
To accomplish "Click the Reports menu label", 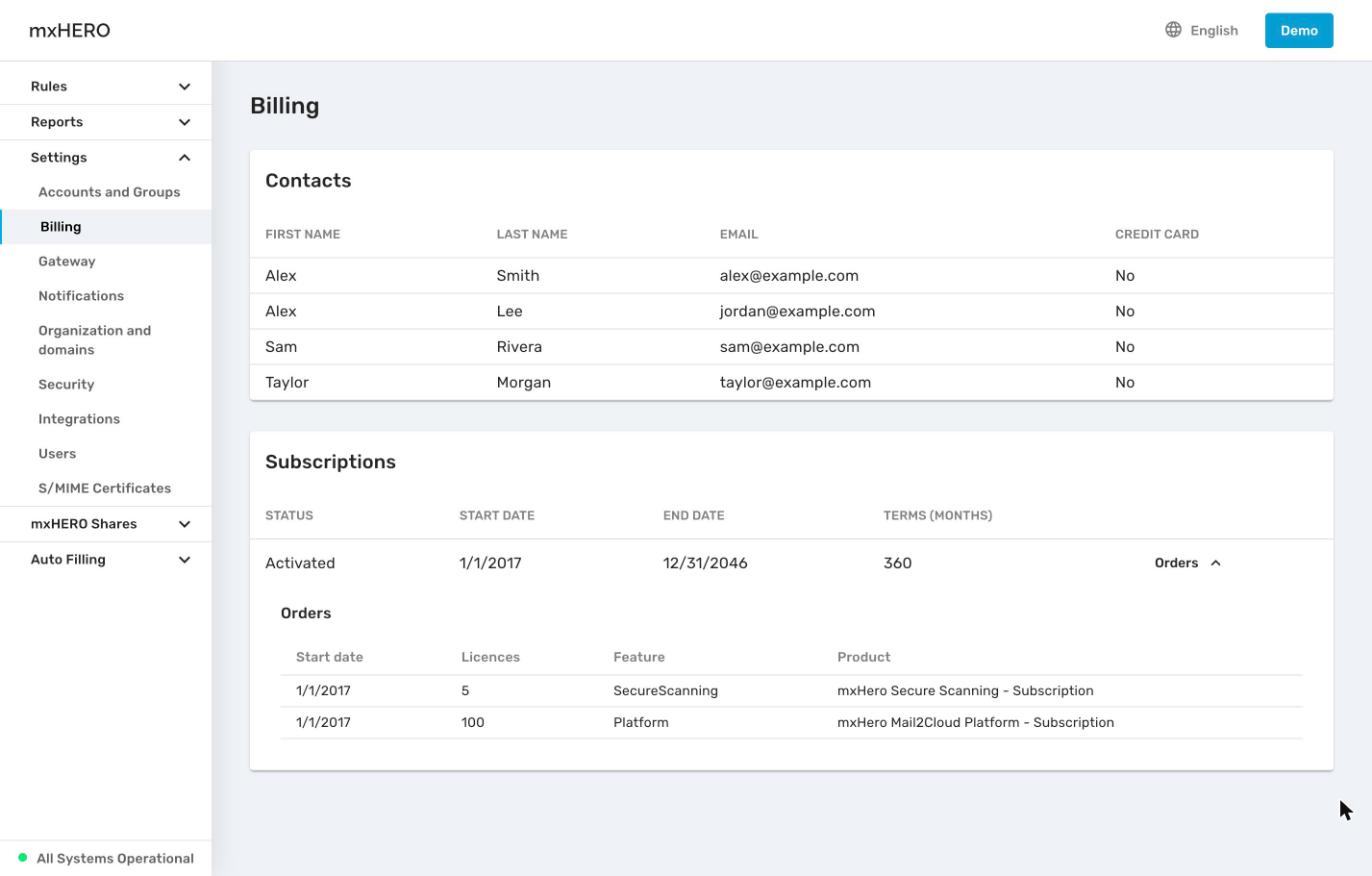I will tap(57, 122).
